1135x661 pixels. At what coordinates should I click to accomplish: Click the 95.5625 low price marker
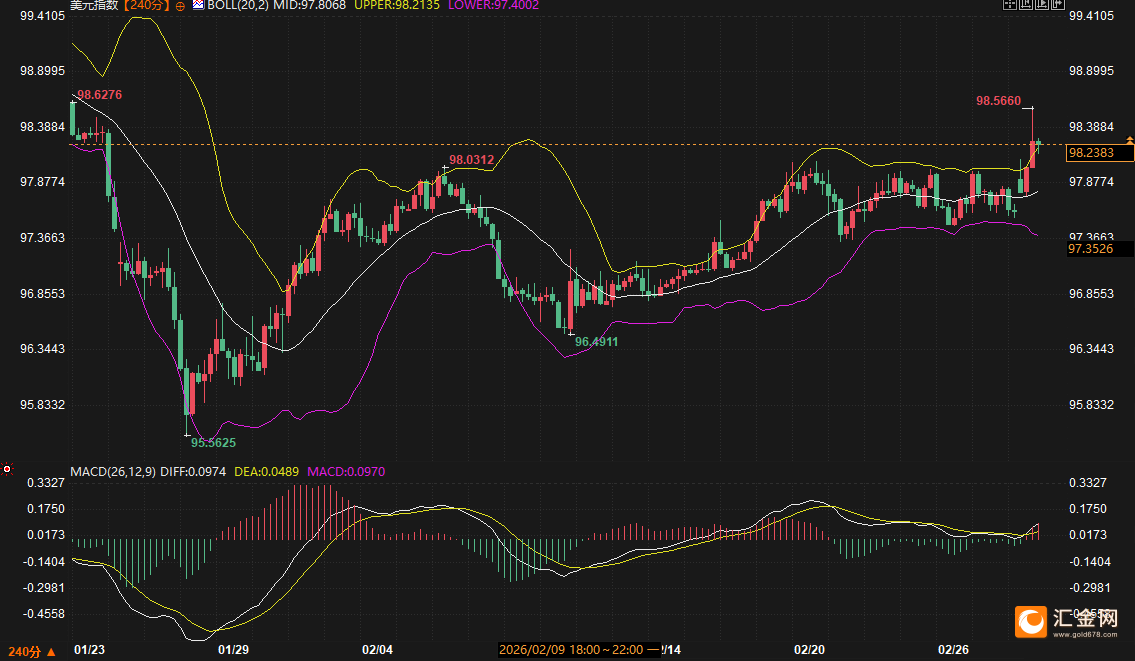click(214, 441)
